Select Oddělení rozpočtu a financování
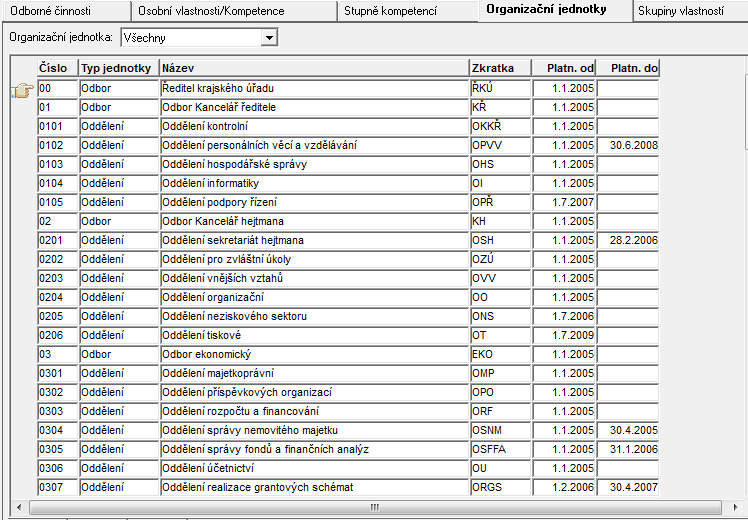Screen dimensions: 748x520 pos(315,411)
